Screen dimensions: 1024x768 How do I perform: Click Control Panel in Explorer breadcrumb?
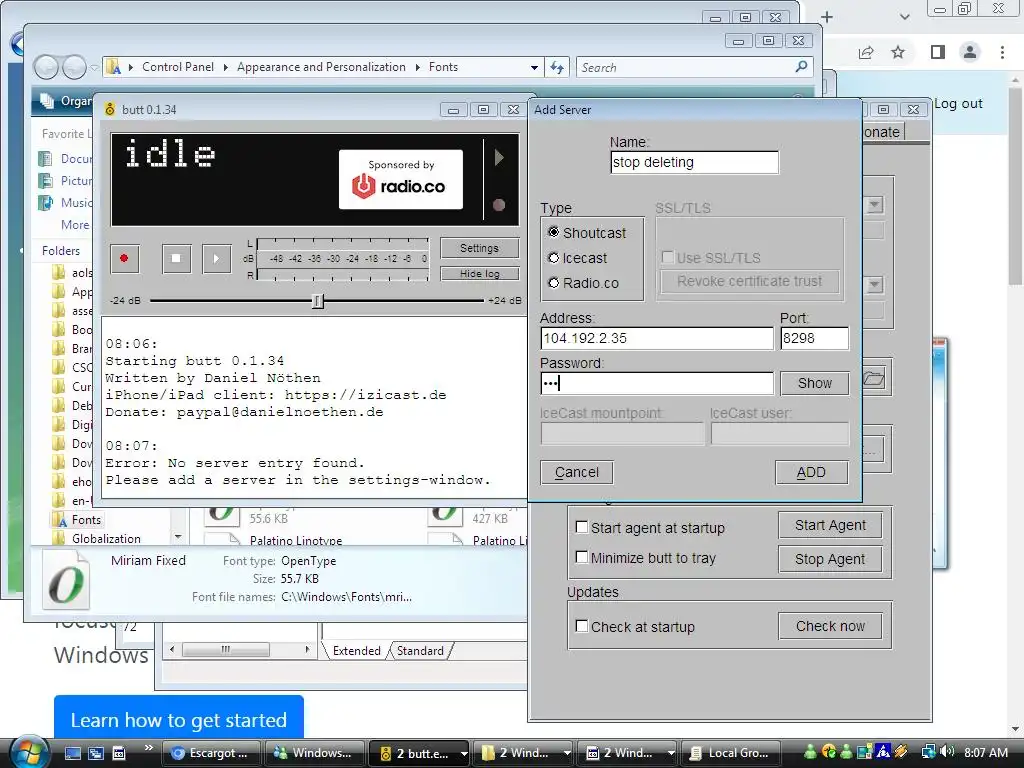178,67
